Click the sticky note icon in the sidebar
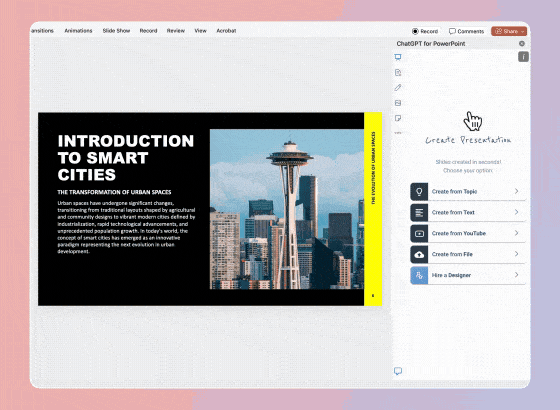Image resolution: width=560 pixels, height=410 pixels. pyautogui.click(x=398, y=118)
